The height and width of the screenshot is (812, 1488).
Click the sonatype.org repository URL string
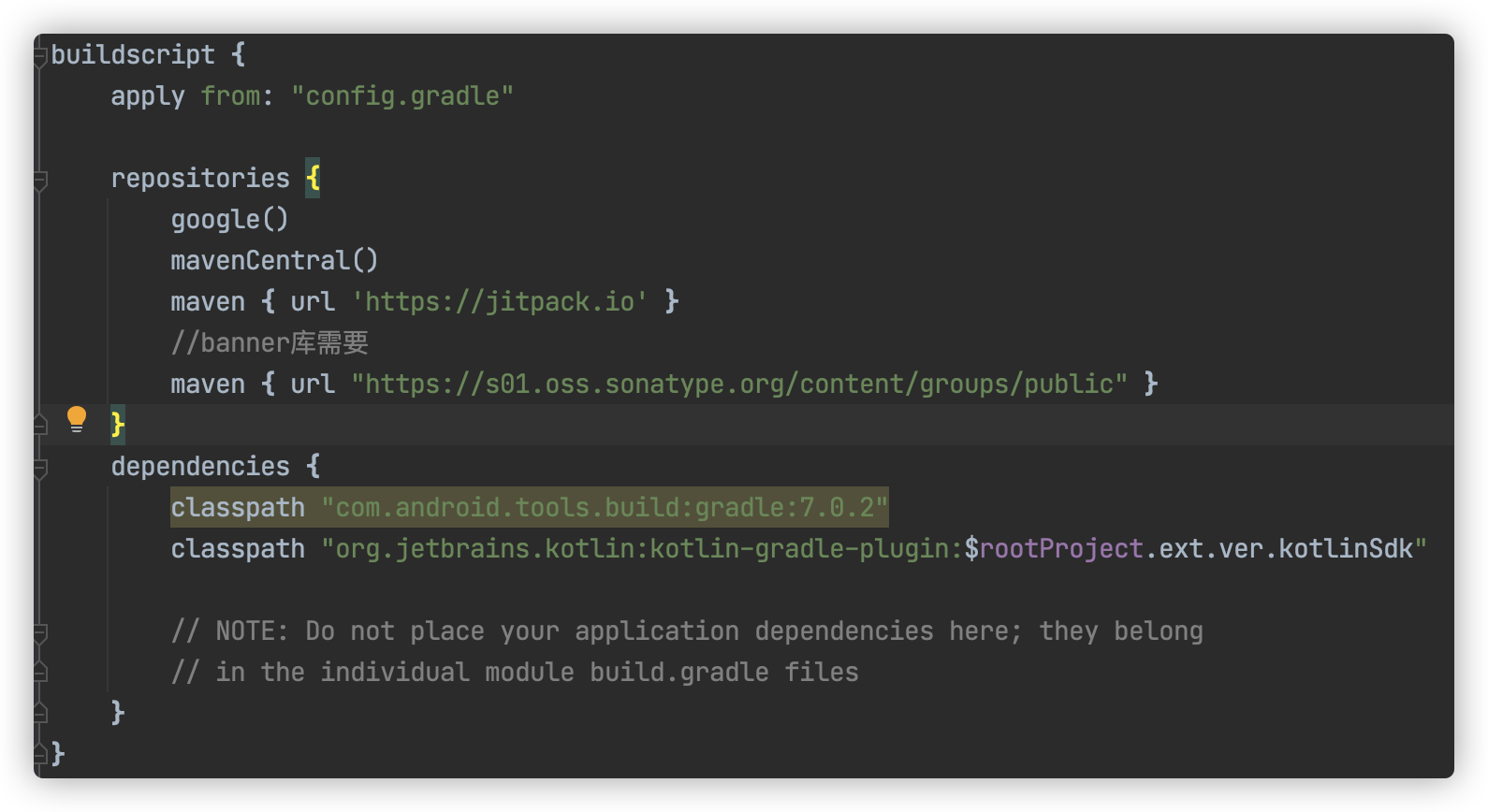739,384
